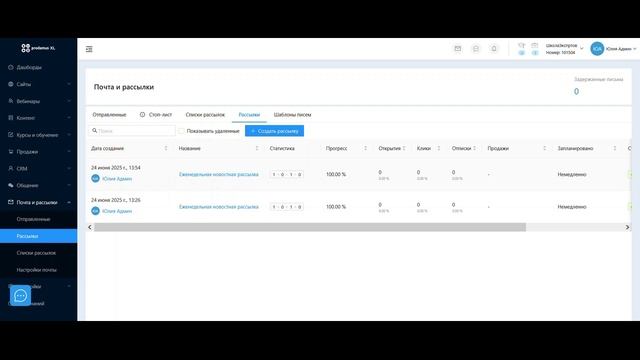Screen dimensions: 640x360
Task: Sort by Клики column arrows
Action: [x=439, y=148]
